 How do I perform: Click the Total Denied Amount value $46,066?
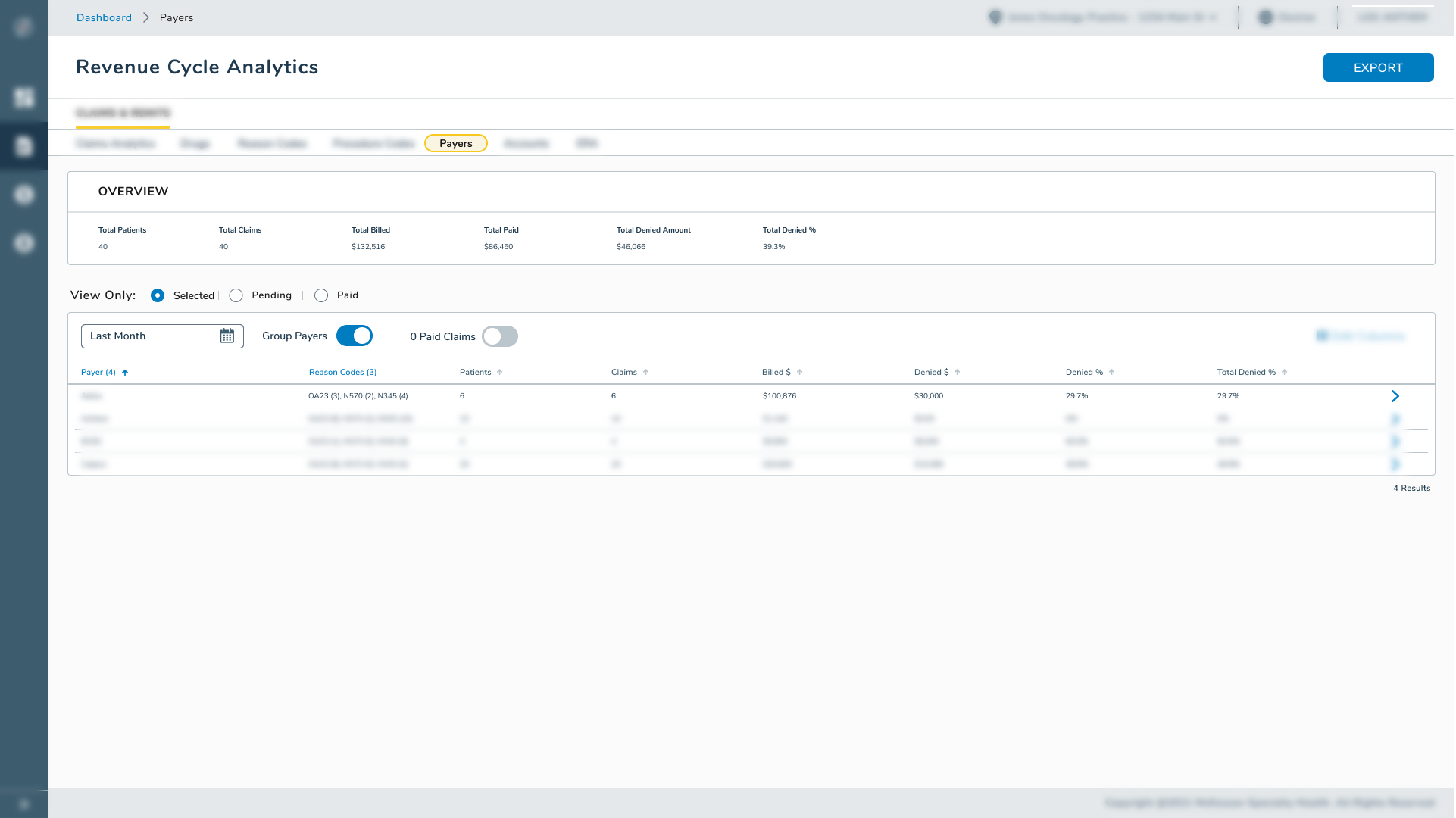coord(631,247)
